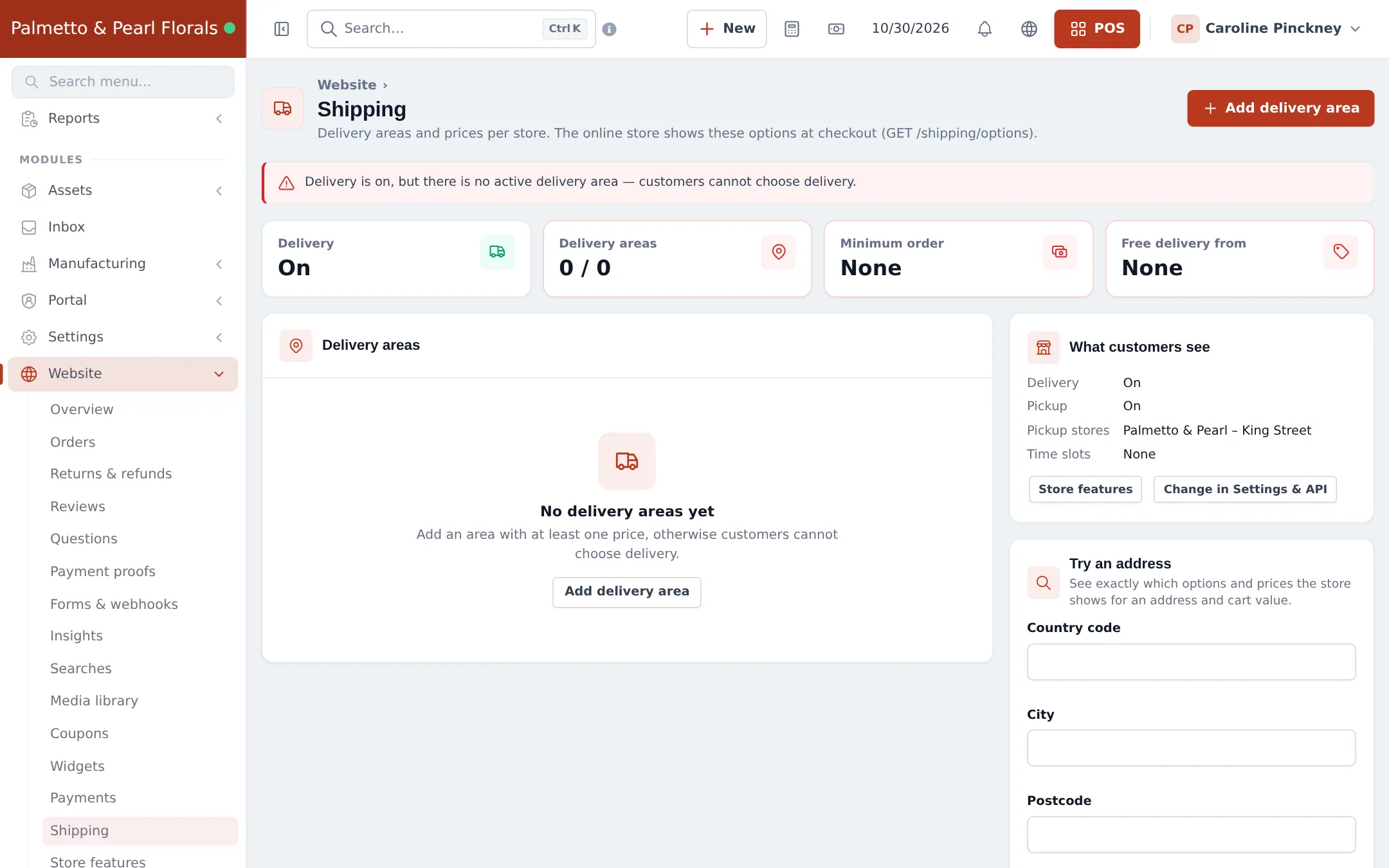1389x868 pixels.
Task: Open Searches in Website menu
Action: coord(81,669)
